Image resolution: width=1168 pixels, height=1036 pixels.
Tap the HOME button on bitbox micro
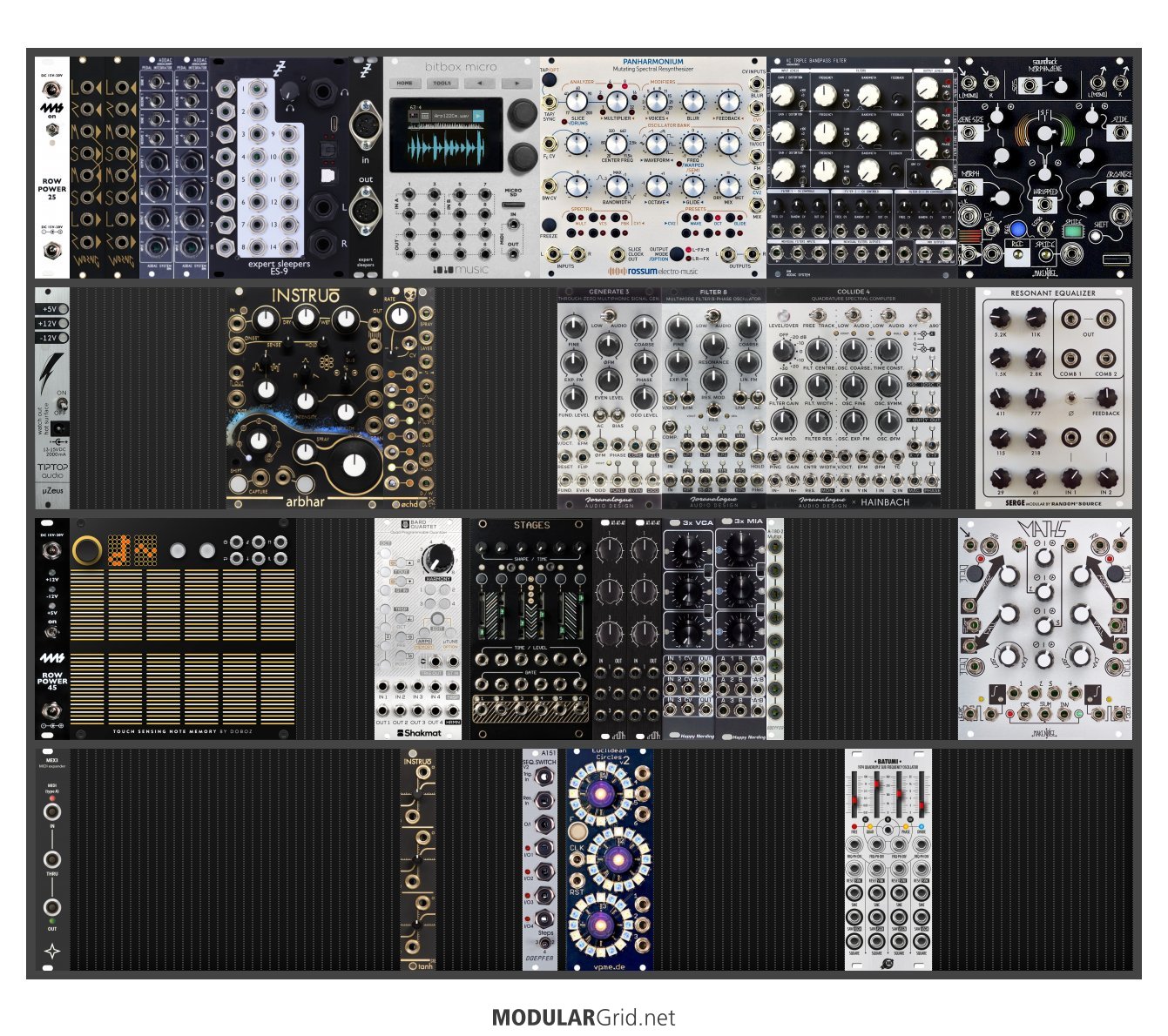pyautogui.click(x=405, y=84)
